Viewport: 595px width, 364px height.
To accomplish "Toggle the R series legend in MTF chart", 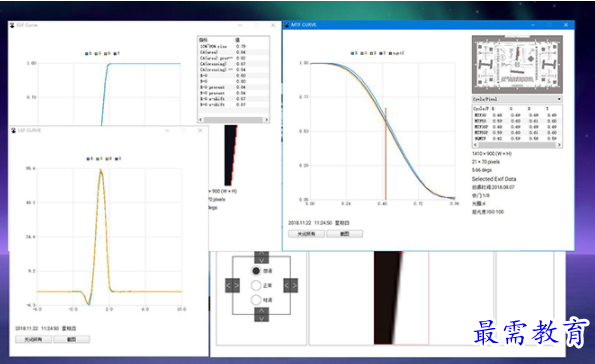I will tap(354, 53).
